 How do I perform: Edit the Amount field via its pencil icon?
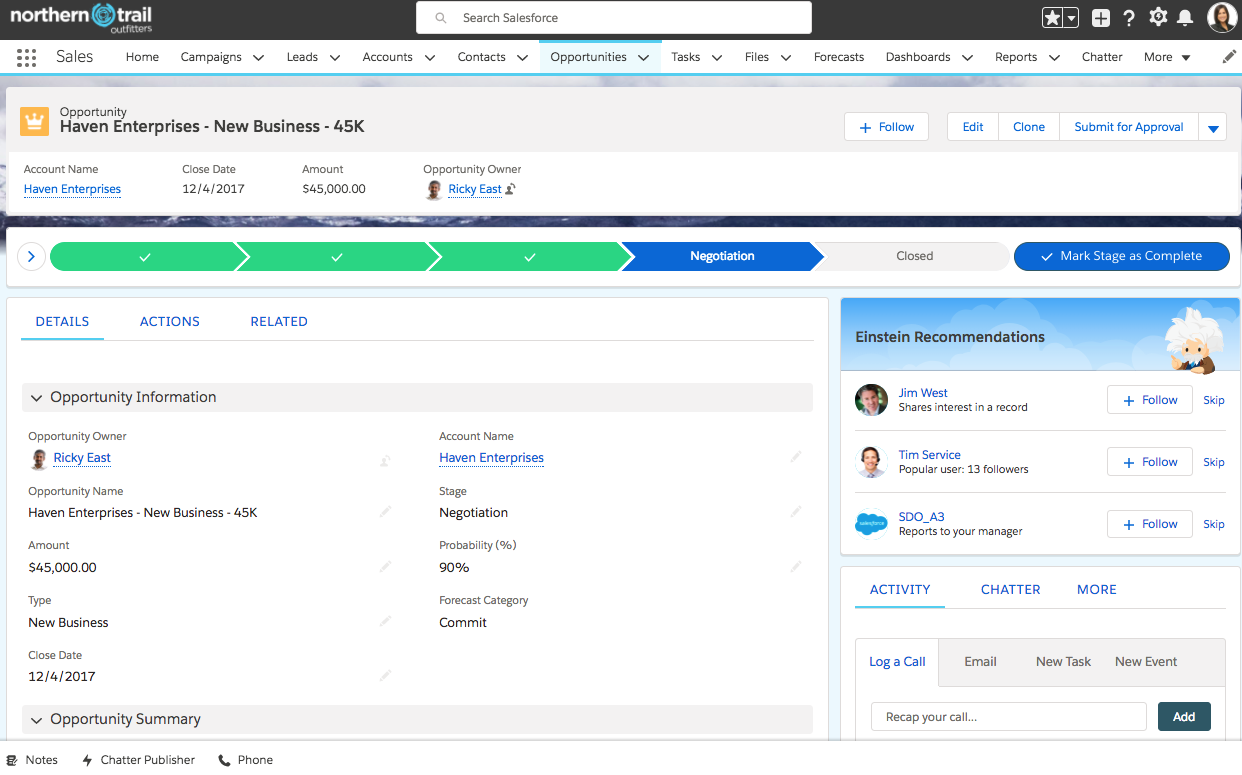385,567
